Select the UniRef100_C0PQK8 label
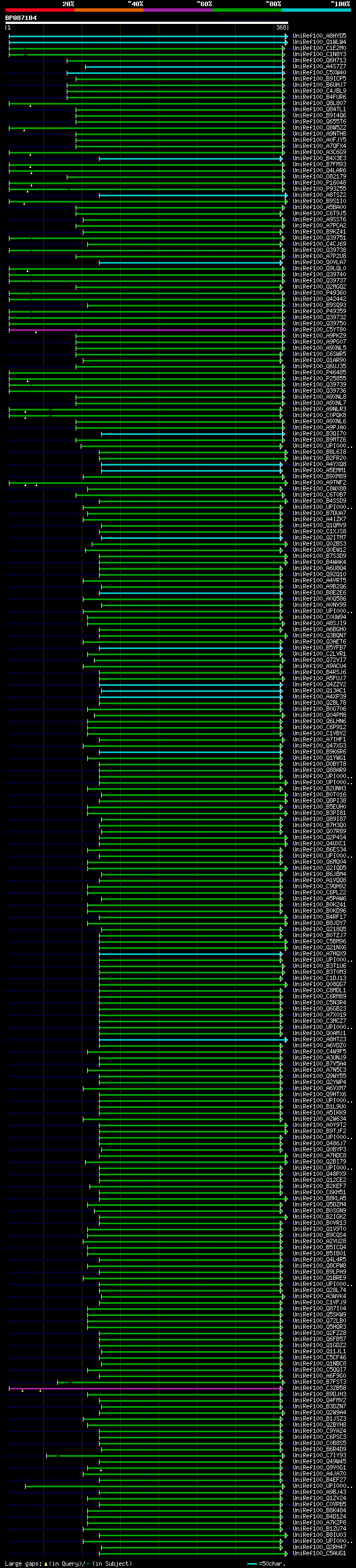The width and height of the screenshot is (356, 1568). pyautogui.click(x=319, y=415)
